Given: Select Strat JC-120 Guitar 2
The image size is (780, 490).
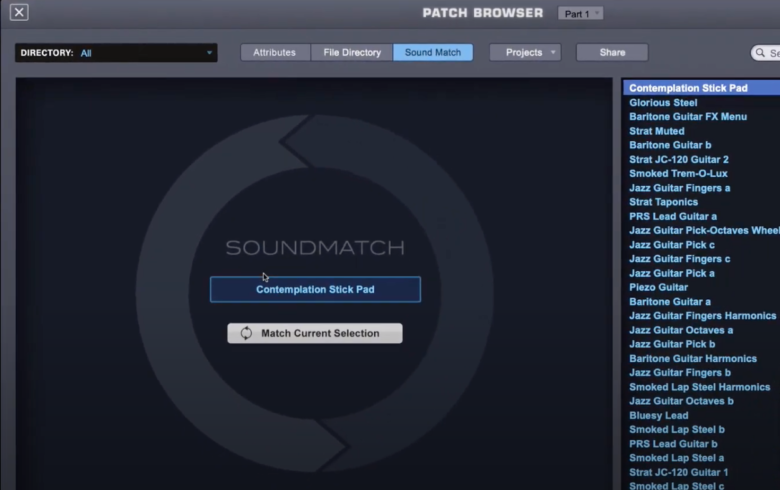Looking at the screenshot, I should click(679, 159).
